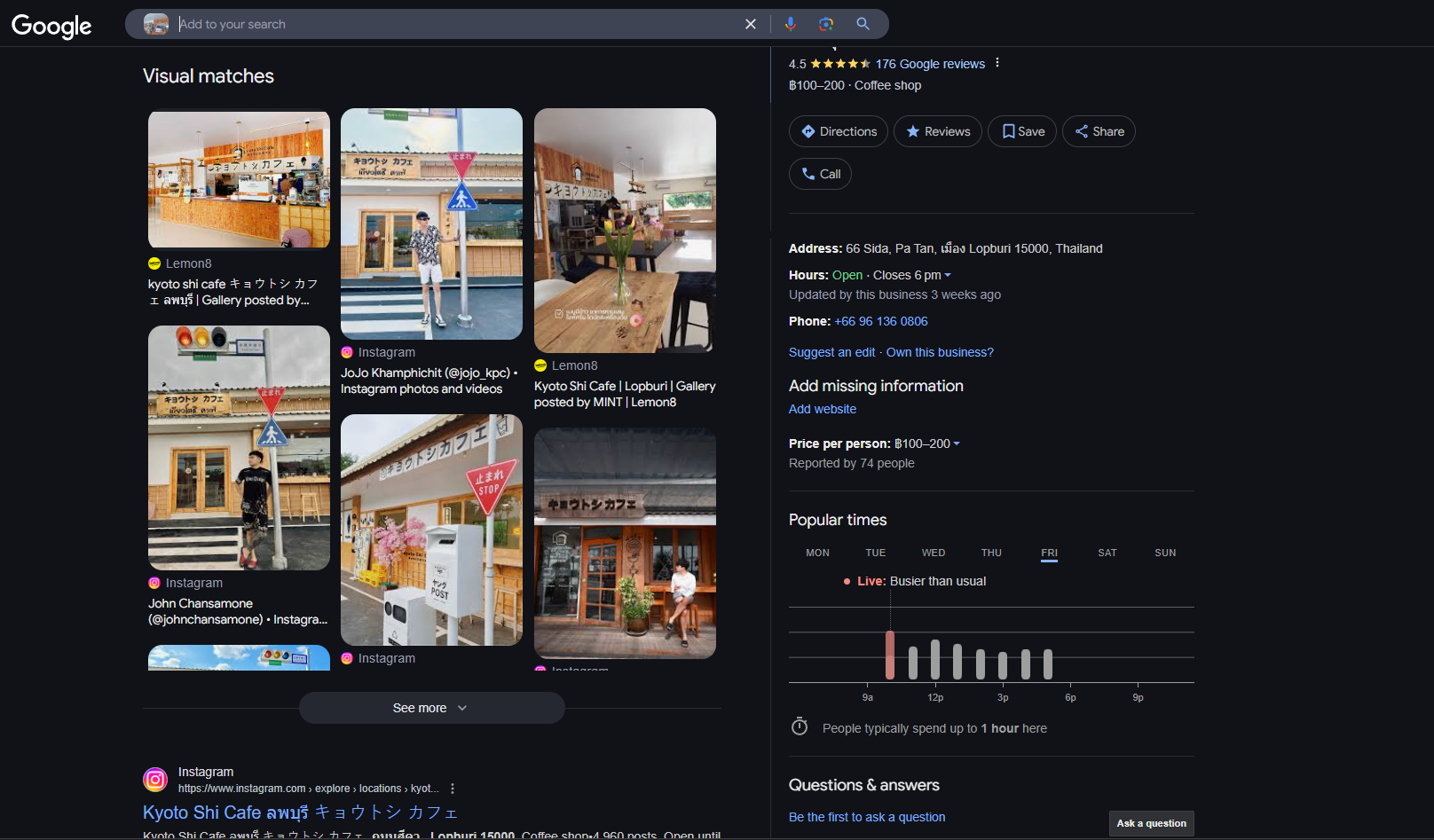Expand the opening hours dropdown arrow
This screenshot has height=840, width=1434.
point(948,276)
